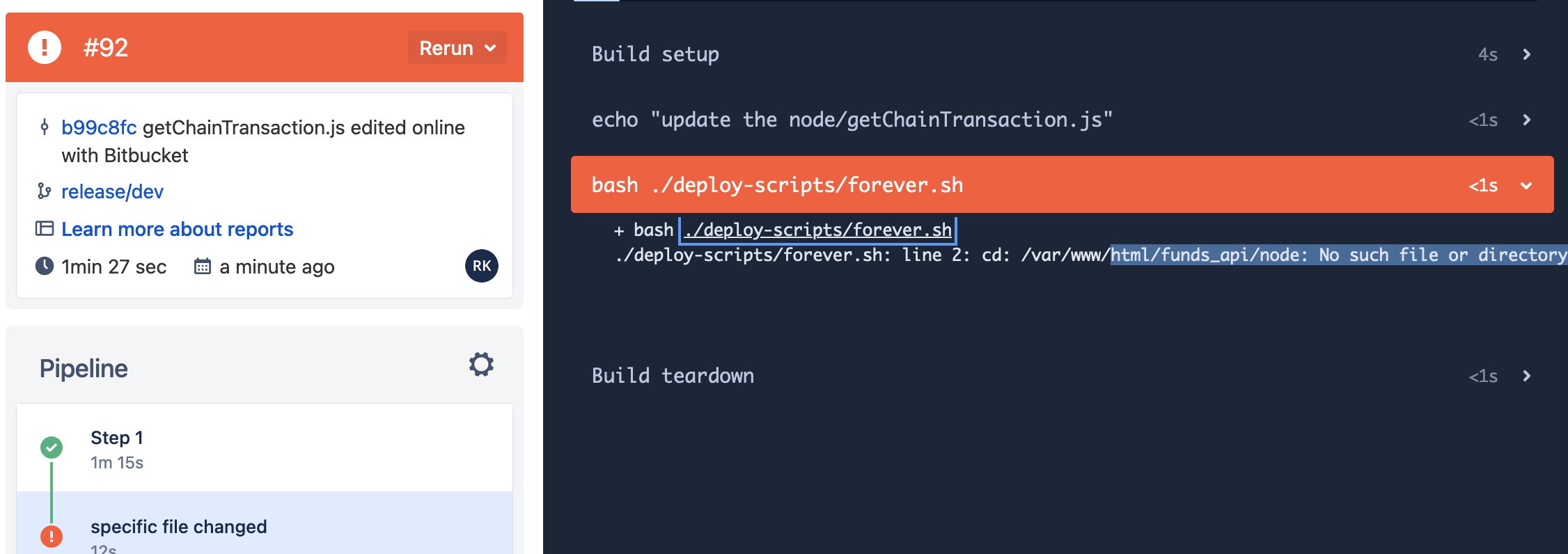The image size is (1568, 554).
Task: Click the commit icon next to b99c8fc
Action: 45,127
